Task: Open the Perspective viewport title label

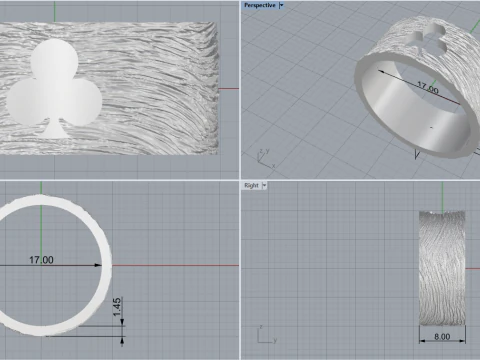Action: tap(260, 5)
